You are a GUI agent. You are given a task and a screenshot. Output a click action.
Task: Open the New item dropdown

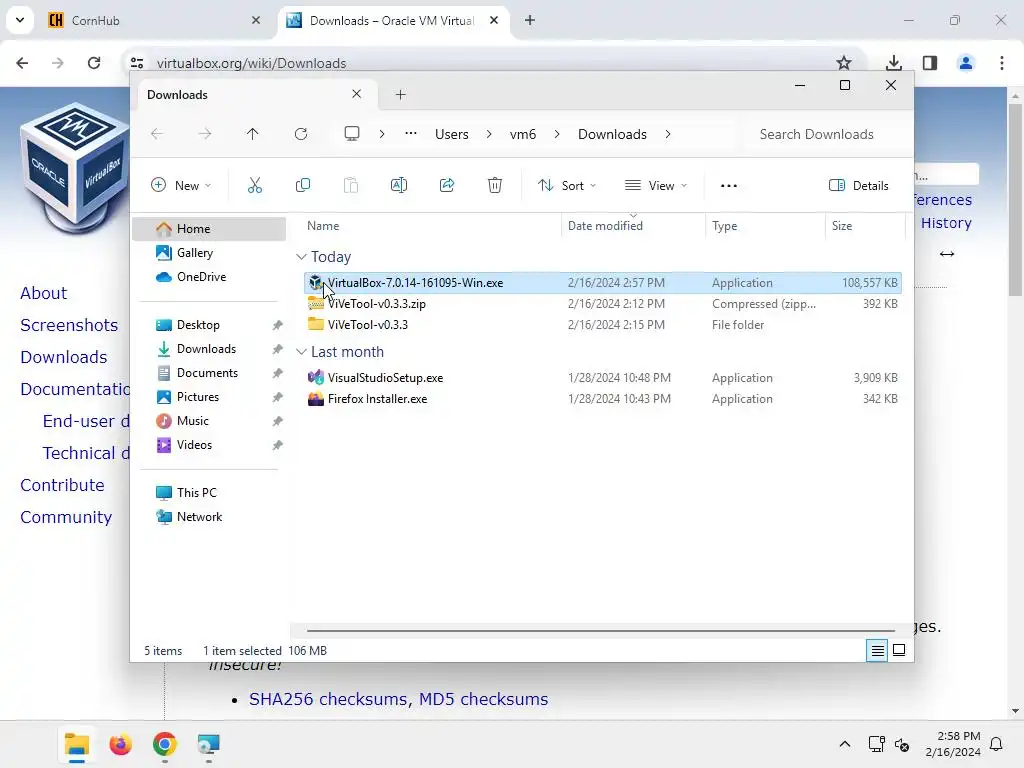pyautogui.click(x=181, y=185)
